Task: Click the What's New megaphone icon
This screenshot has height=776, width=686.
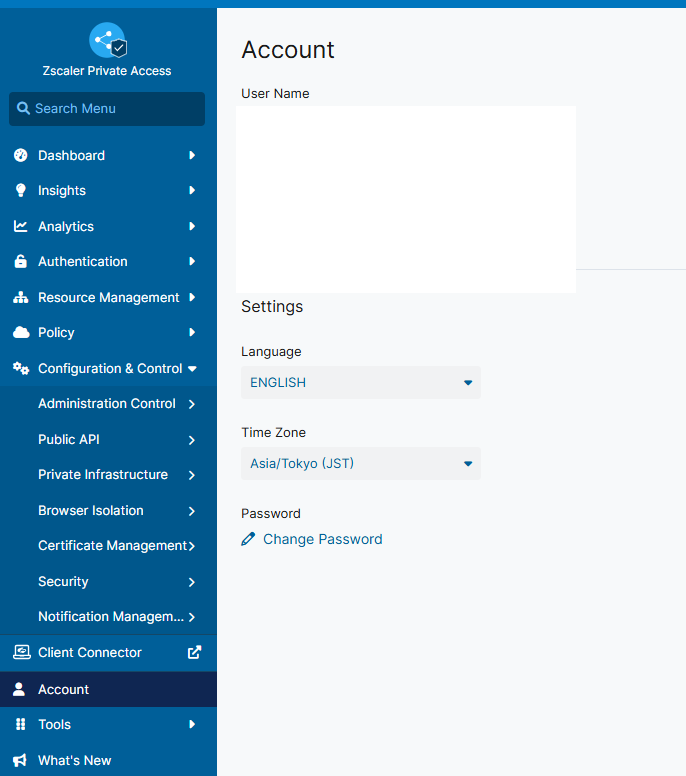Action: [x=20, y=760]
